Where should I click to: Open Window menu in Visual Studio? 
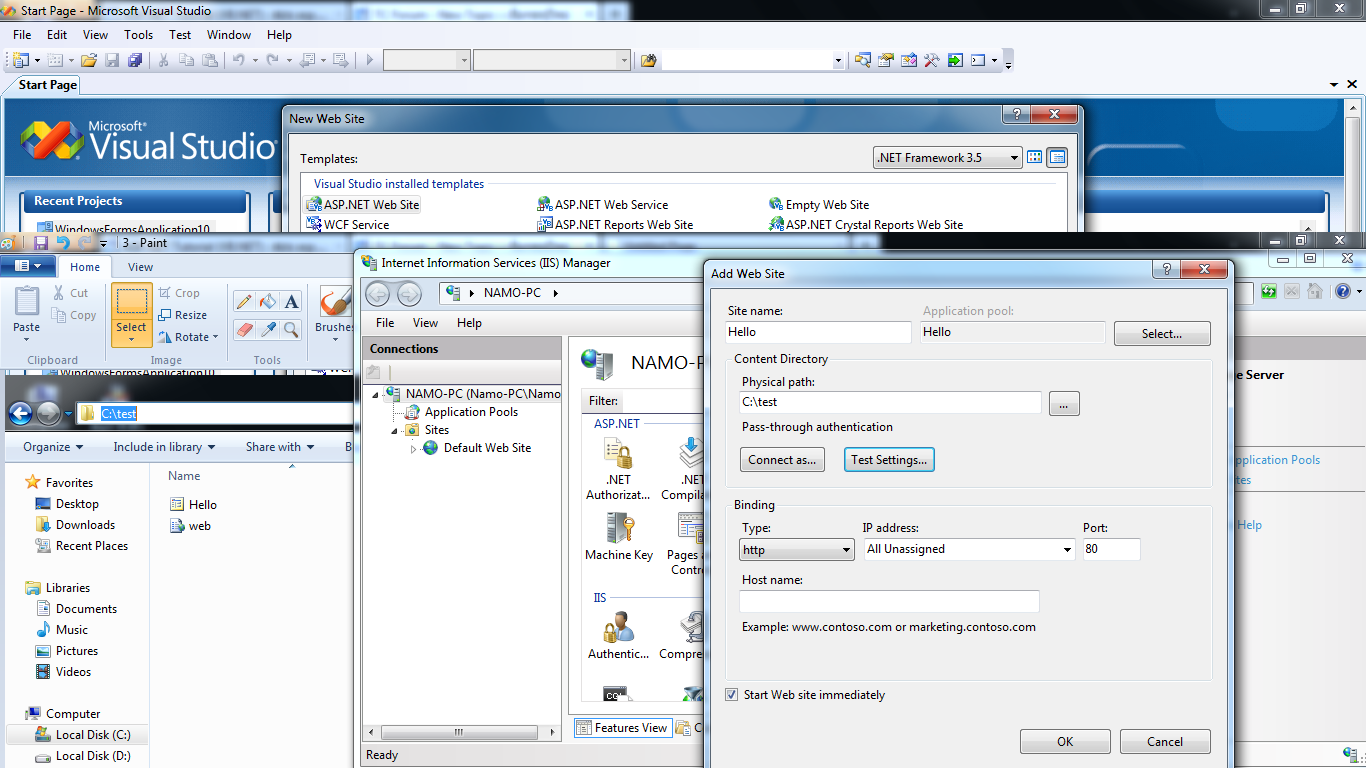click(x=229, y=34)
